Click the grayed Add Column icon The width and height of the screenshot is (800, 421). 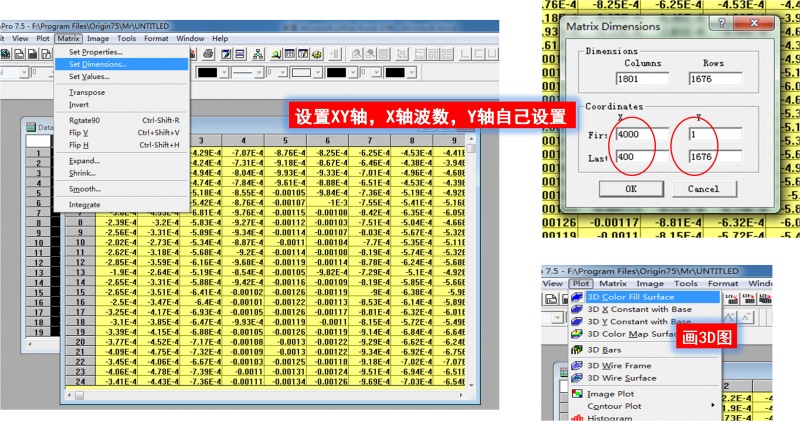coord(335,54)
